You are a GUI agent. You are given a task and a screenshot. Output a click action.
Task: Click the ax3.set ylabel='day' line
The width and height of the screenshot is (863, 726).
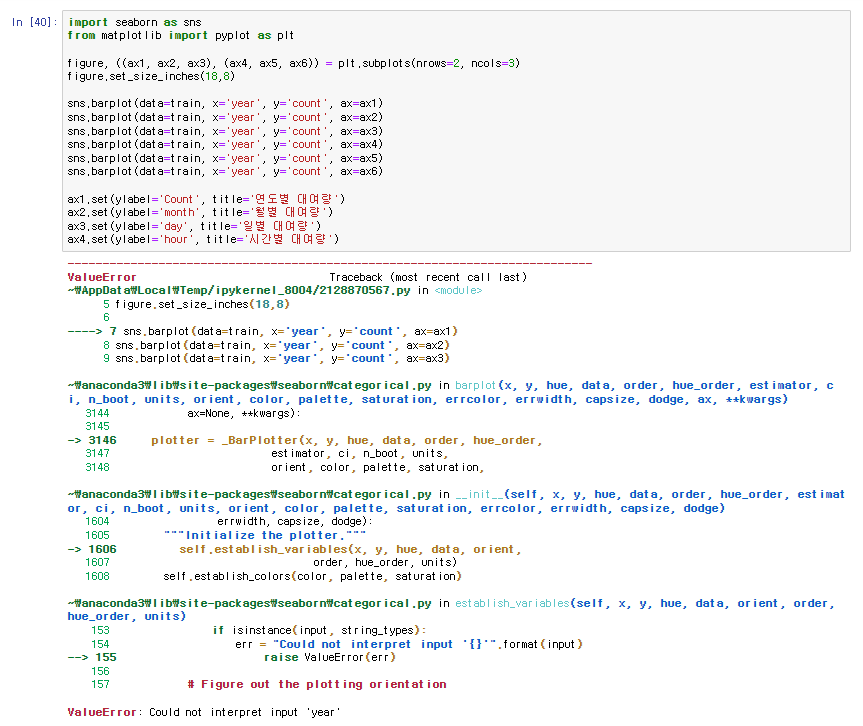[x=194, y=226]
